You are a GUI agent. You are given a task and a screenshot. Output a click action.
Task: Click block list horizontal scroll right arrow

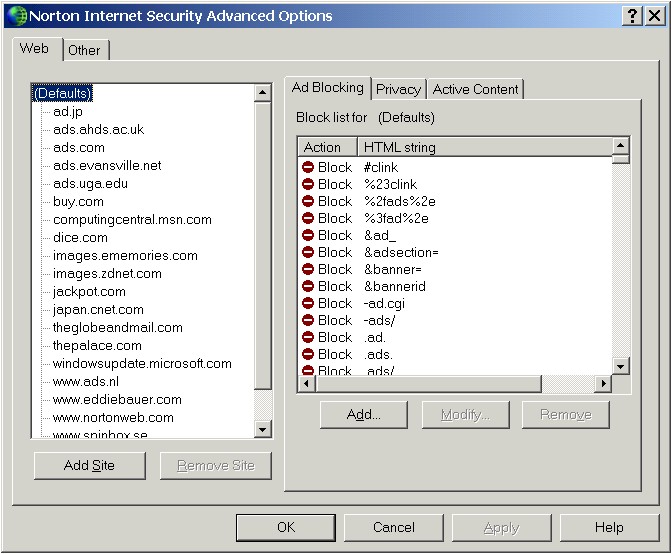point(603,383)
